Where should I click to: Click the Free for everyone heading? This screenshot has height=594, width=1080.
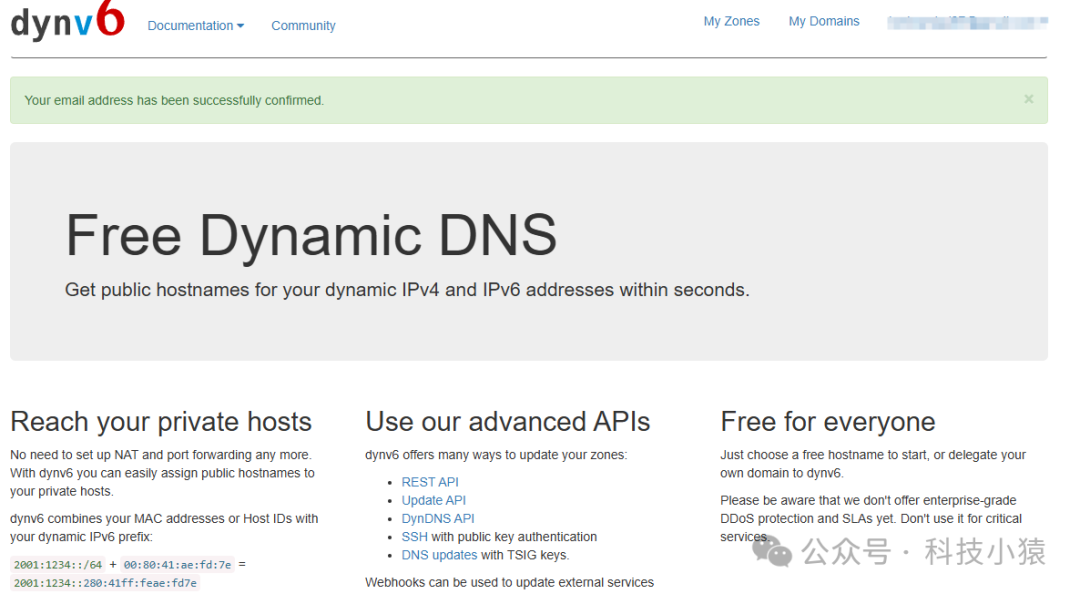click(x=828, y=421)
